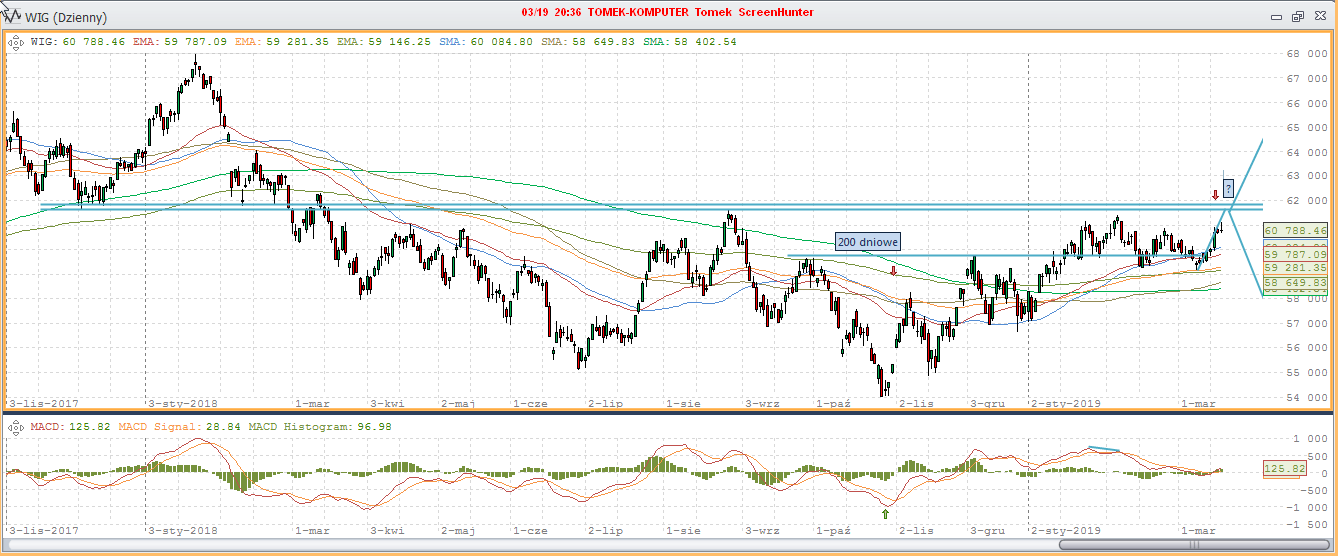Click the question mark annotation box

pyautogui.click(x=1228, y=188)
